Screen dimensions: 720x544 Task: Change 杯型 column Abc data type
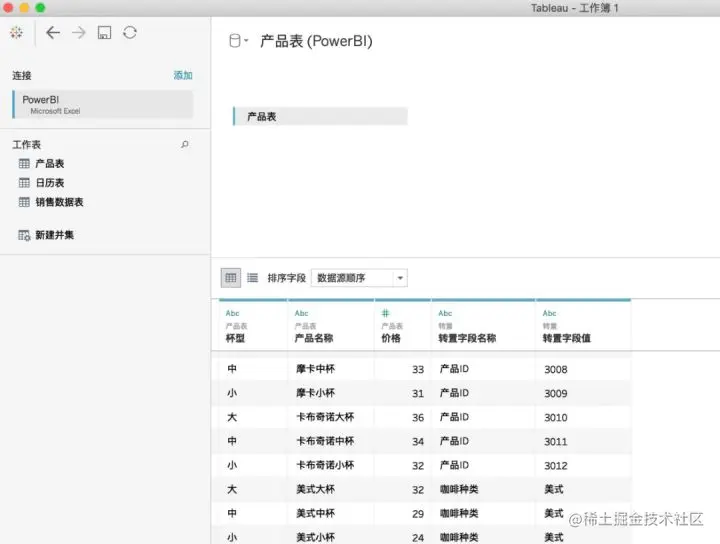tap(232, 313)
